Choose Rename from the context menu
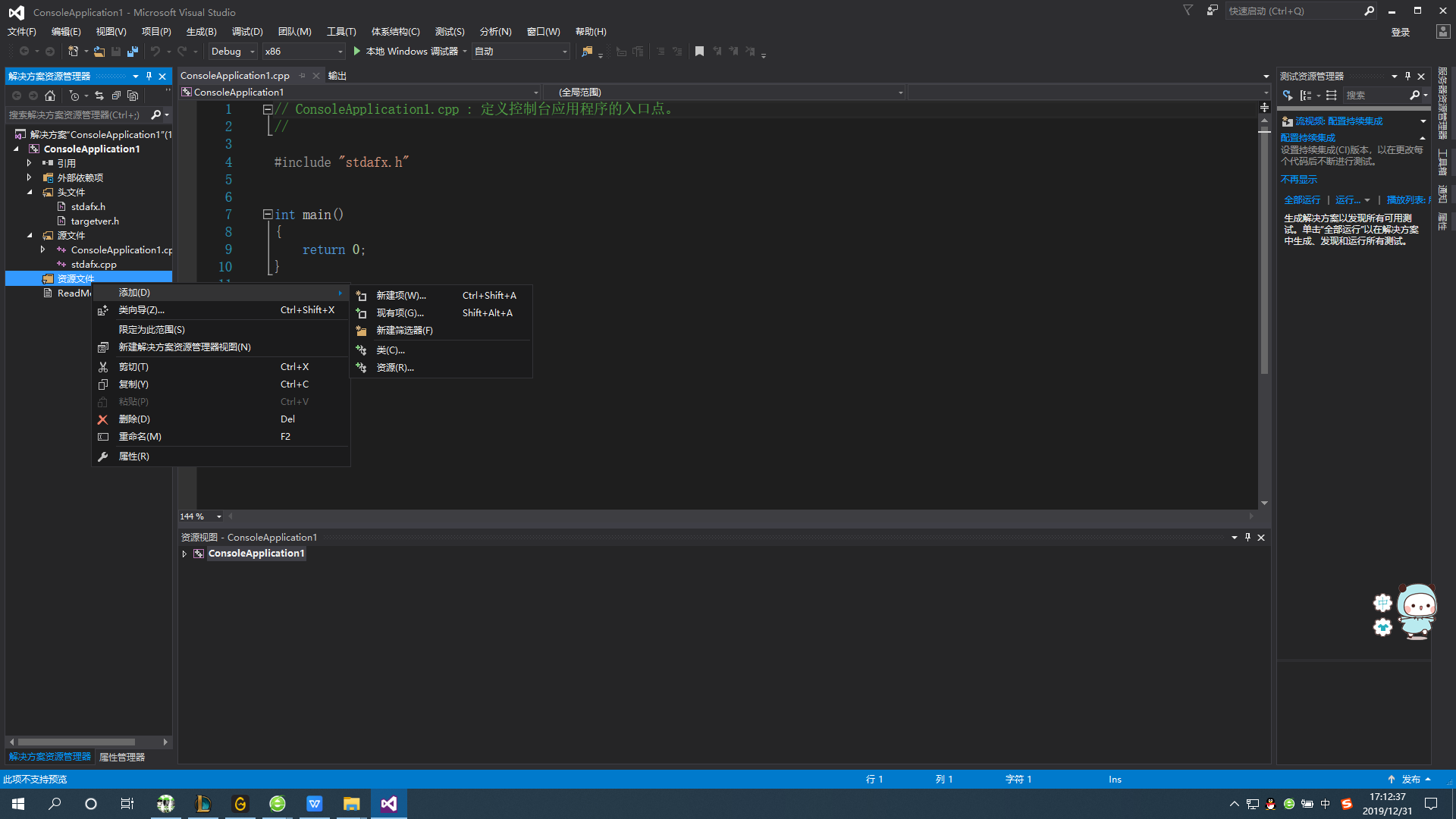1456x819 pixels. 140,437
